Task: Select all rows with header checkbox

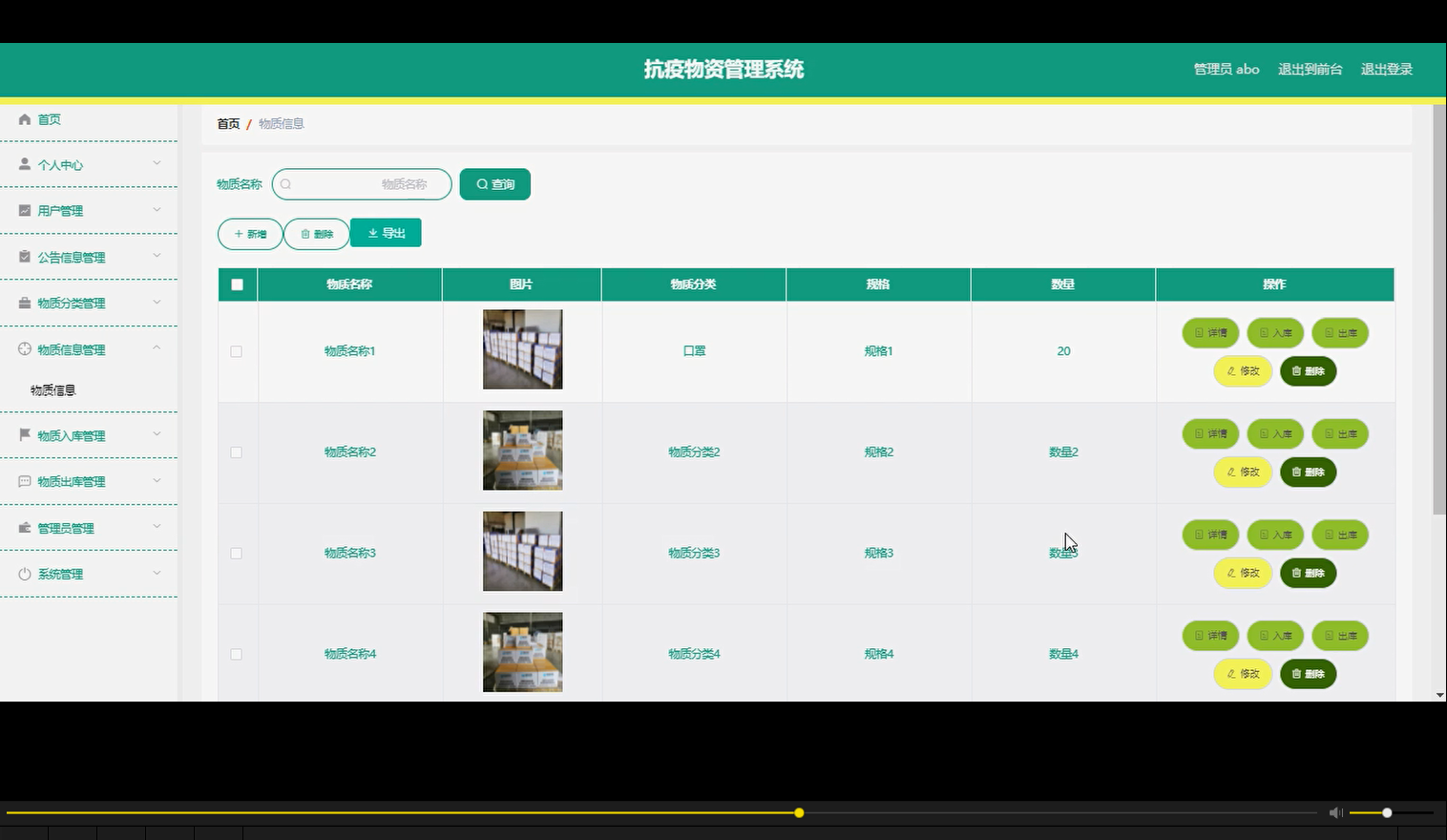Action: (238, 284)
